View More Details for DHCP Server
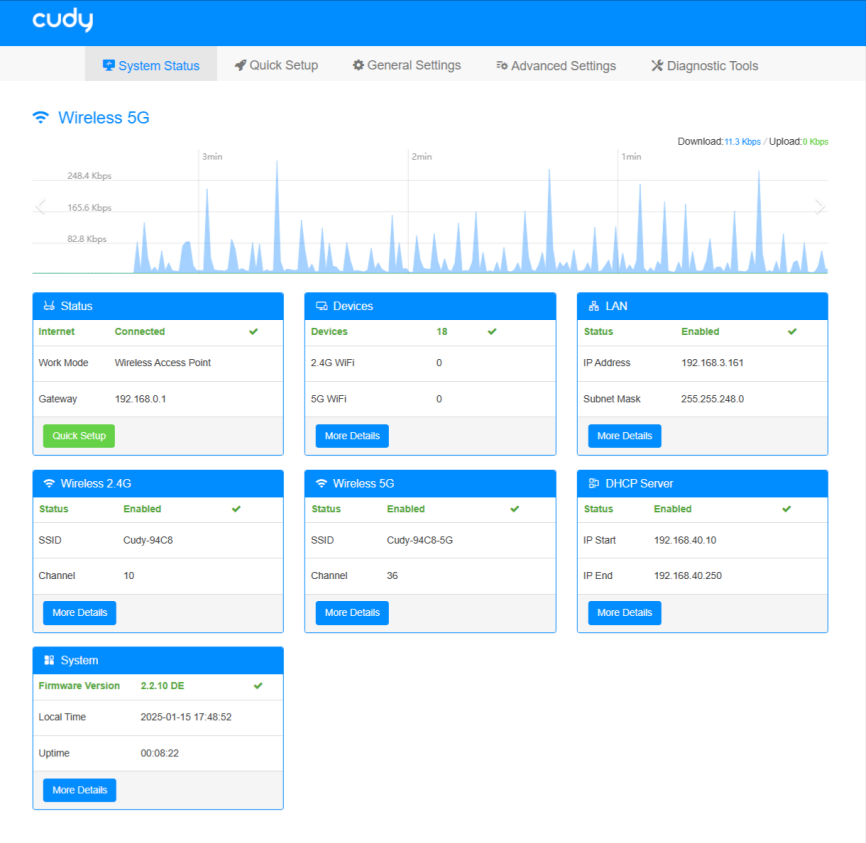Image resolution: width=866 pixels, height=843 pixels. click(624, 613)
